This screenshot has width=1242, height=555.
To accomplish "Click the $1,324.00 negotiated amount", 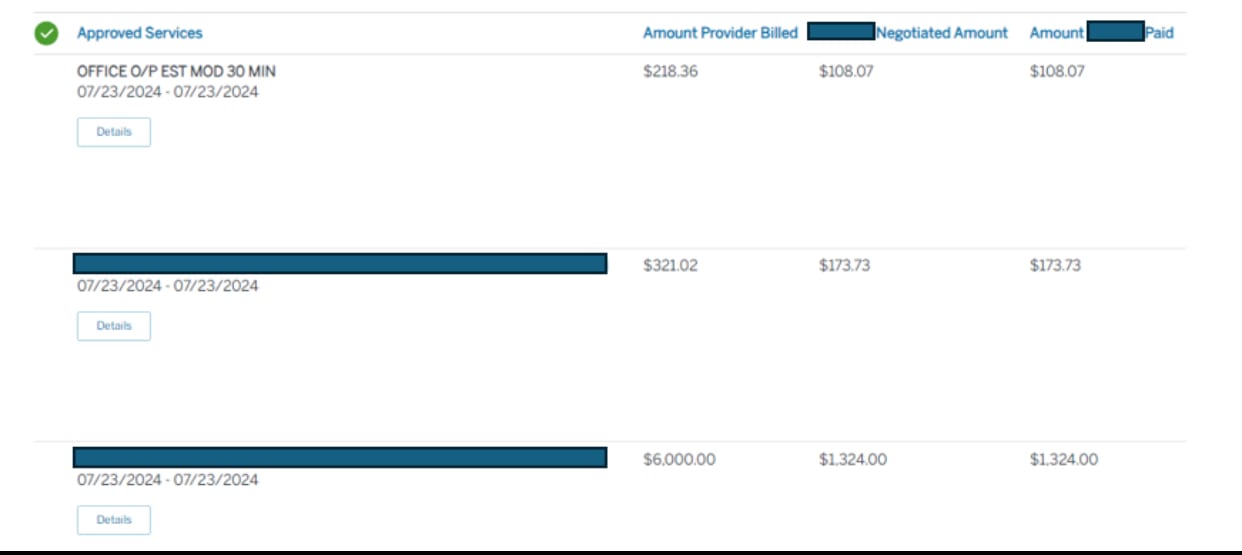I will point(853,460).
